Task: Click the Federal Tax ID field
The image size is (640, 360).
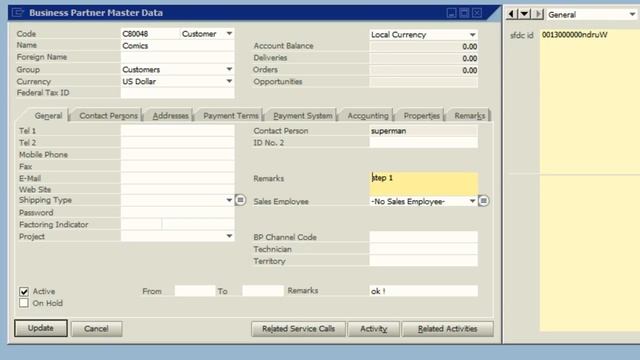Action: [x=178, y=93]
